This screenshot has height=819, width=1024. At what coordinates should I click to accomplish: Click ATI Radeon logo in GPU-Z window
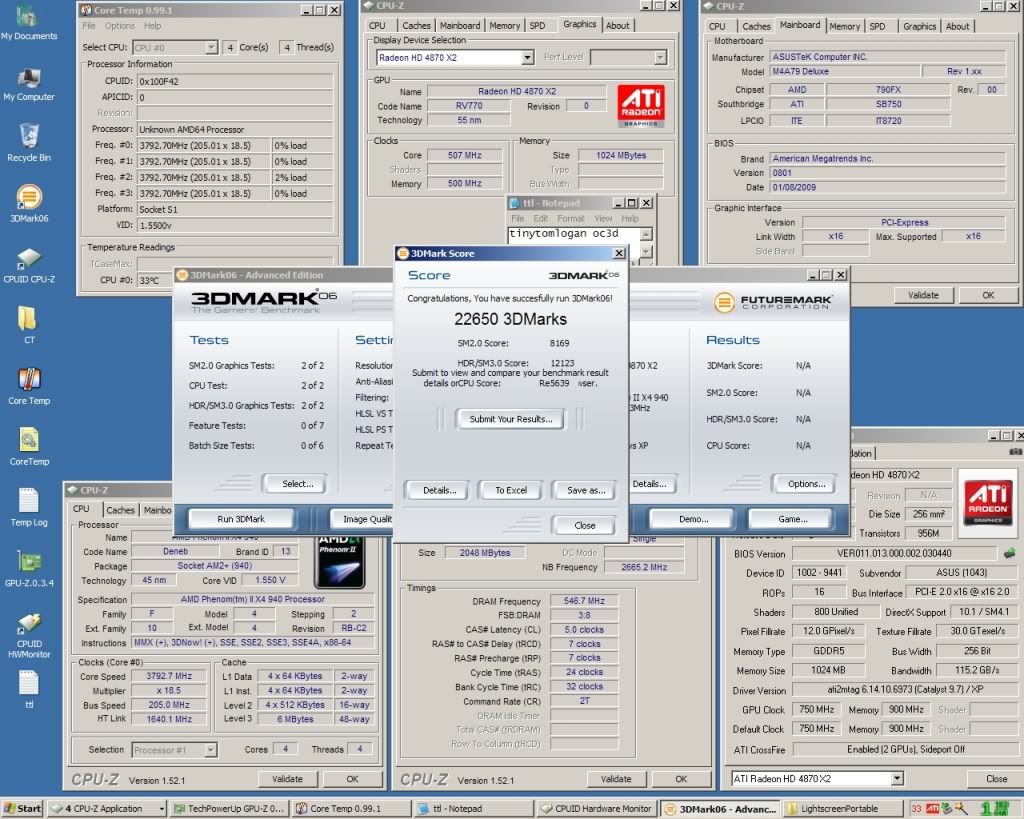[x=987, y=502]
